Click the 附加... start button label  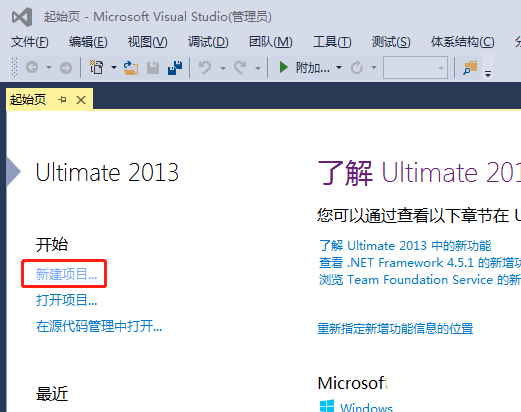pyautogui.click(x=312, y=68)
